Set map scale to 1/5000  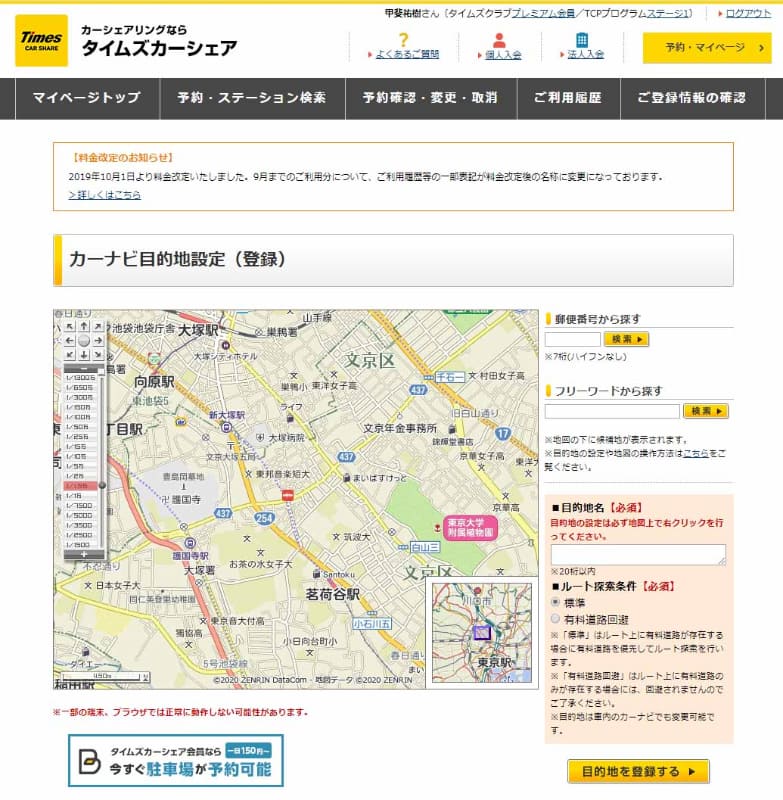point(80,515)
